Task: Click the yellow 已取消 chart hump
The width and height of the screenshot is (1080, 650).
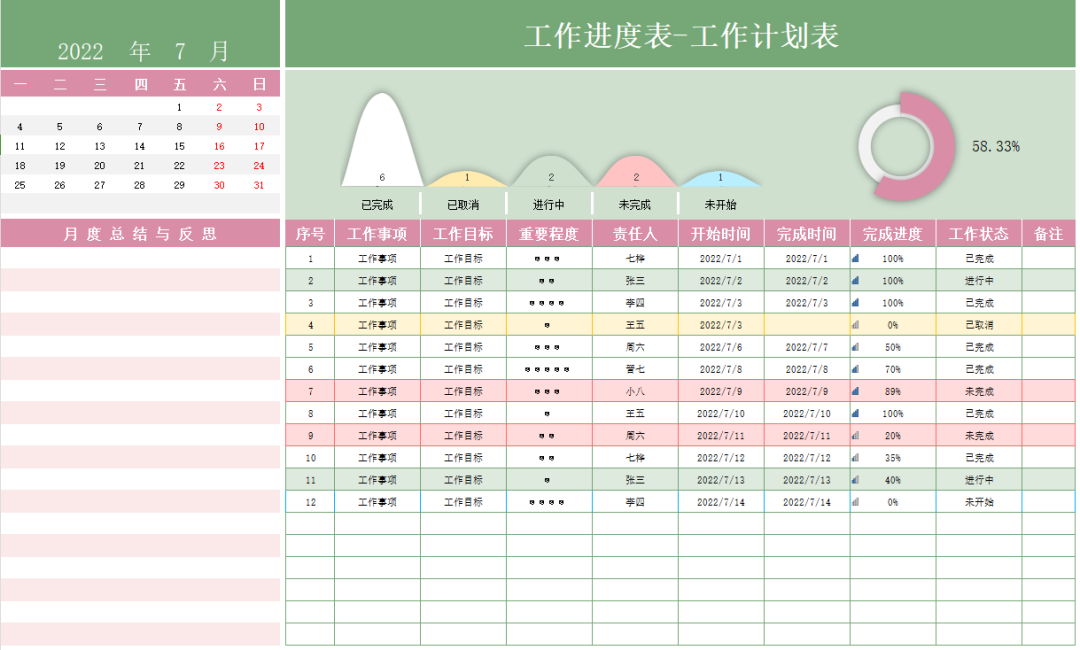Action: click(466, 178)
